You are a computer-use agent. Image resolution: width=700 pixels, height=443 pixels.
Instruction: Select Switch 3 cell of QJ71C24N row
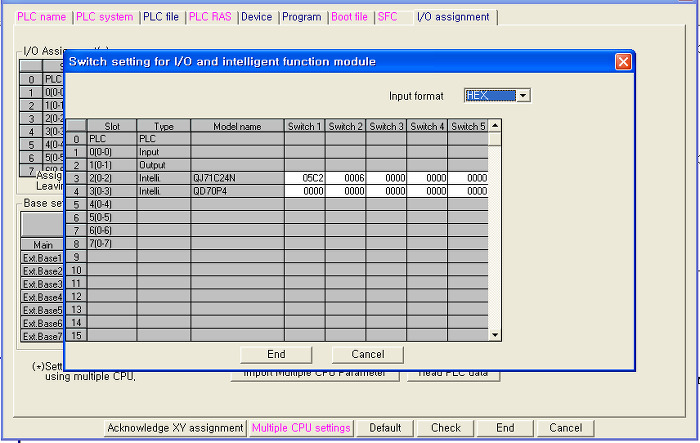(386, 178)
